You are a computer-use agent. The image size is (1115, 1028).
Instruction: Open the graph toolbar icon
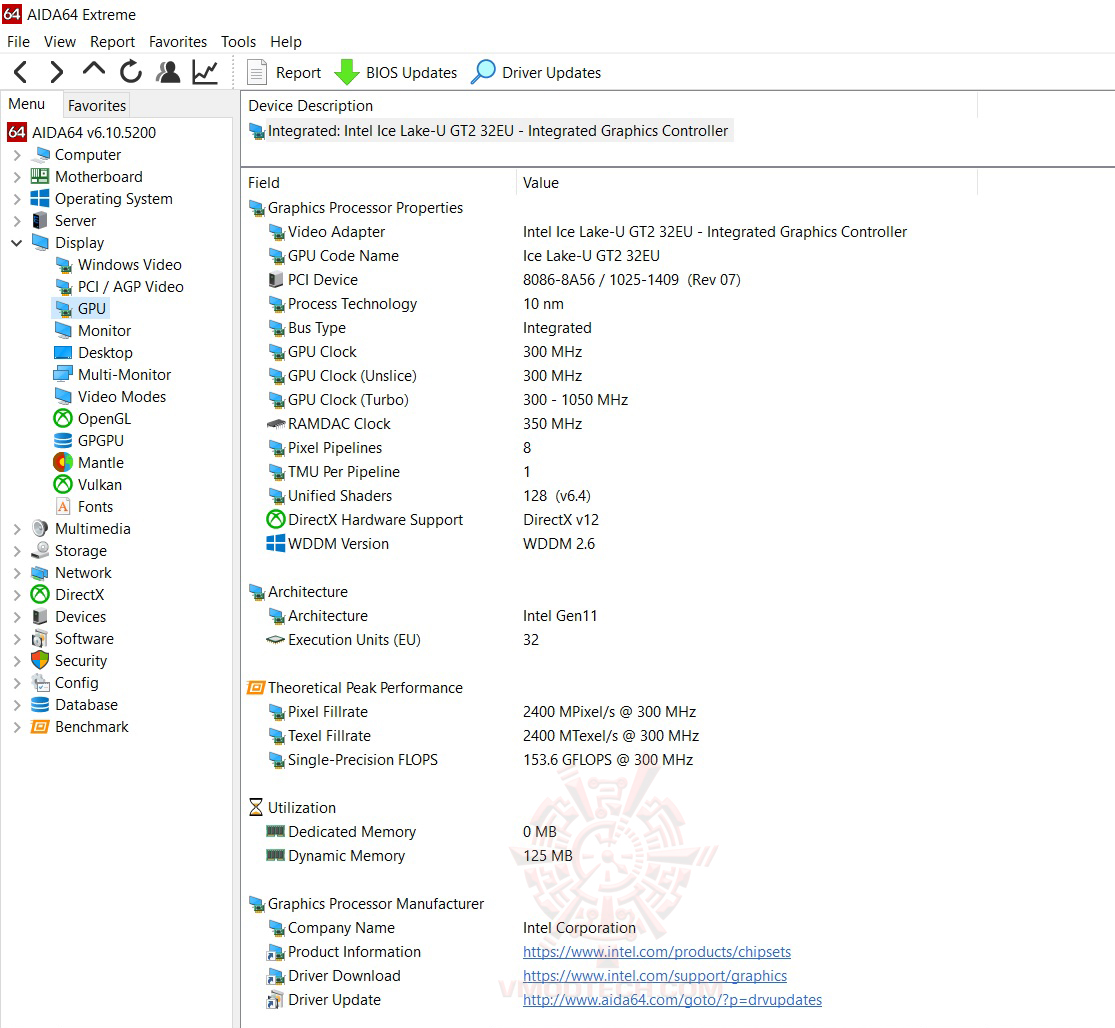pyautogui.click(x=205, y=72)
